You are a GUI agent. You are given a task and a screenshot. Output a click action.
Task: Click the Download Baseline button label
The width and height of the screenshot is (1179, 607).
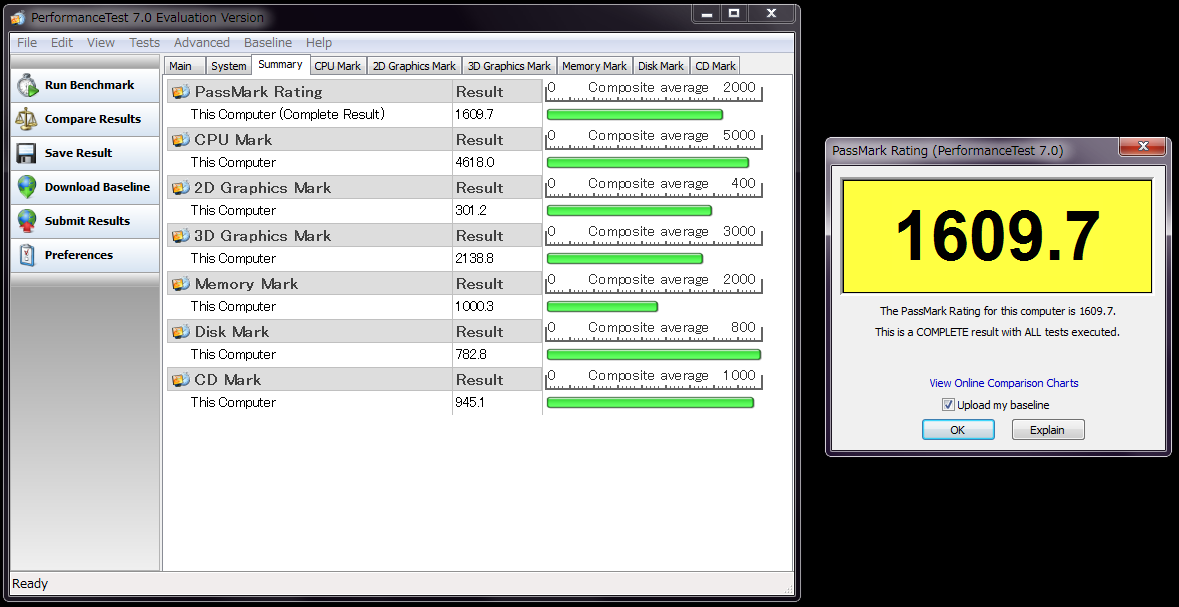click(x=97, y=187)
